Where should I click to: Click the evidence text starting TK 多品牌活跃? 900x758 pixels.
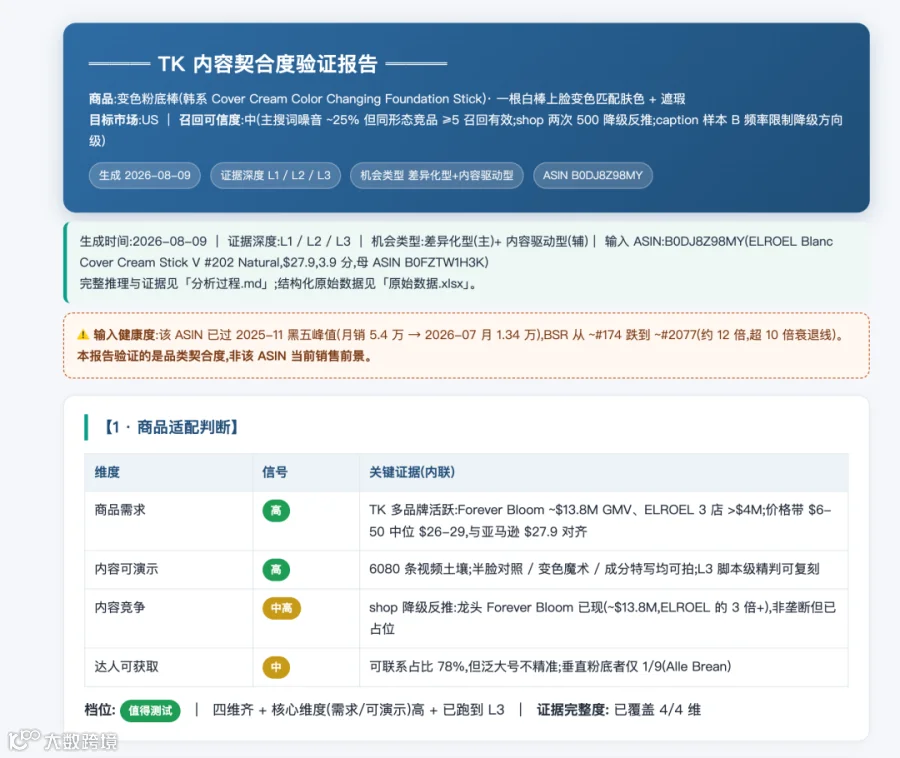(x=600, y=520)
